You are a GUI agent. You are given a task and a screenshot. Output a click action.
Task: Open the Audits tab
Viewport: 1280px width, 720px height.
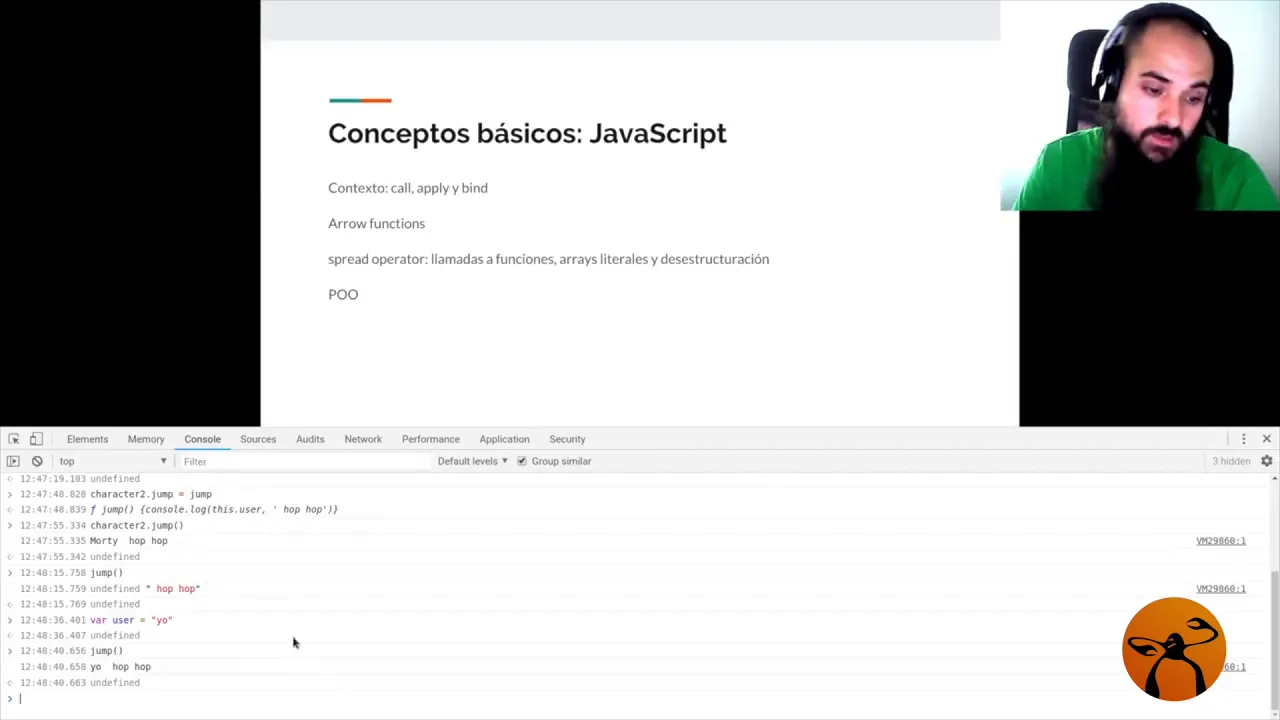pyautogui.click(x=310, y=439)
